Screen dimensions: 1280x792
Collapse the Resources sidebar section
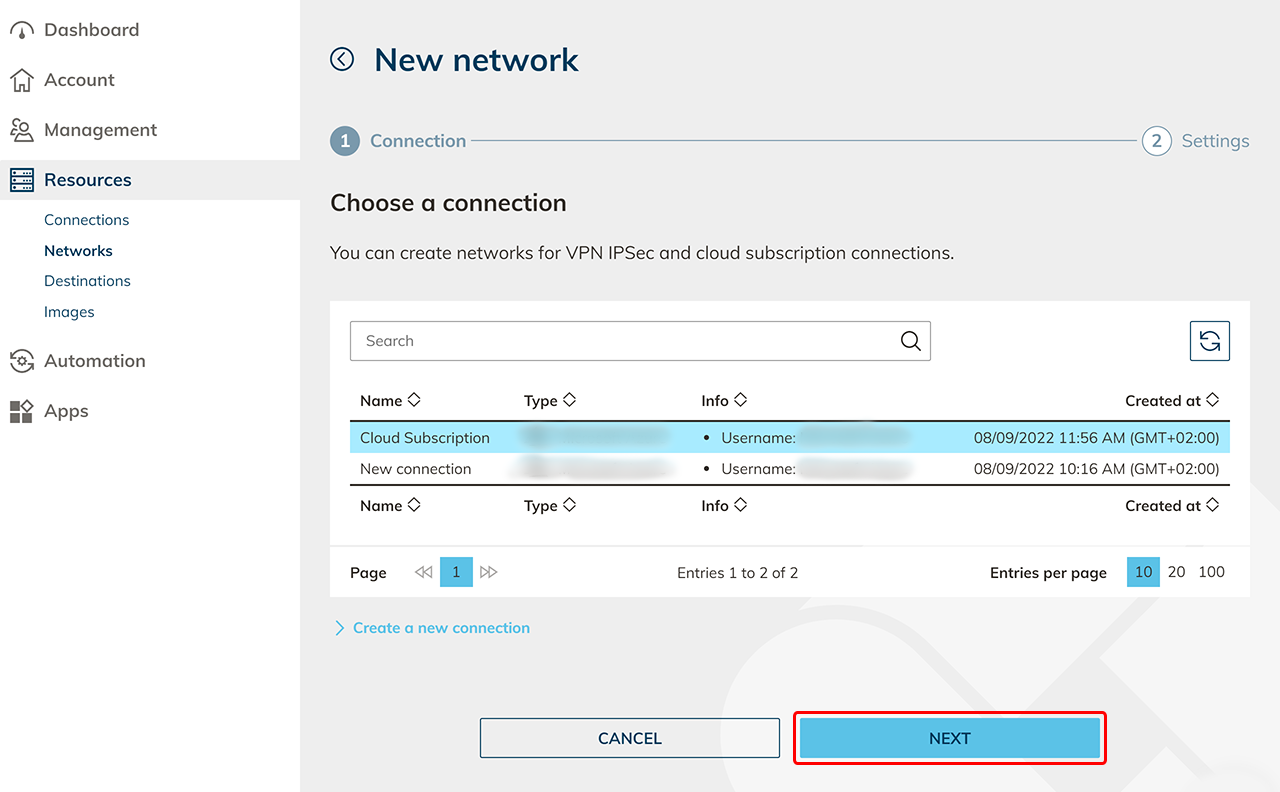coord(88,180)
